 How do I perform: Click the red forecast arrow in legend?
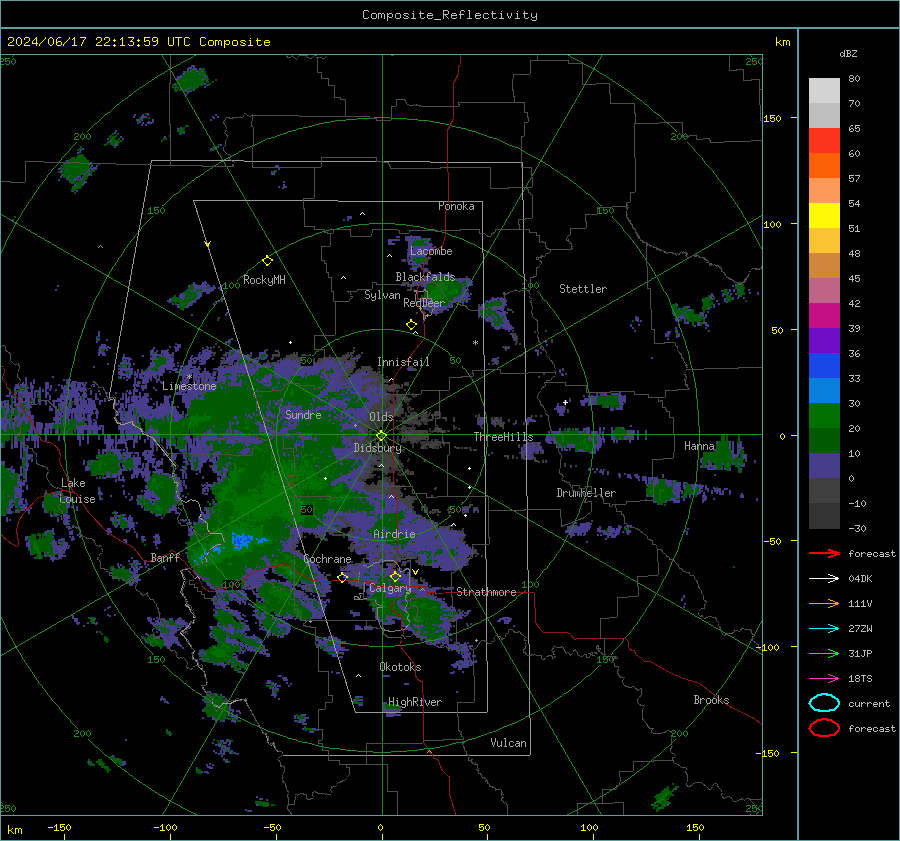(824, 553)
